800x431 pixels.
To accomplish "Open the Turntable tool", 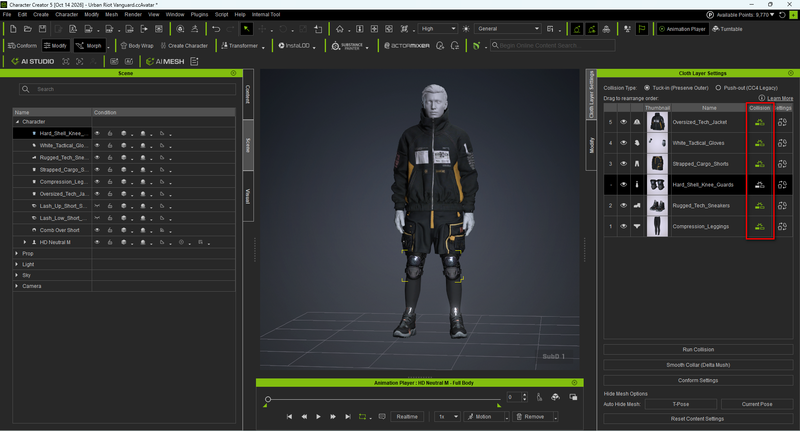I will (728, 29).
